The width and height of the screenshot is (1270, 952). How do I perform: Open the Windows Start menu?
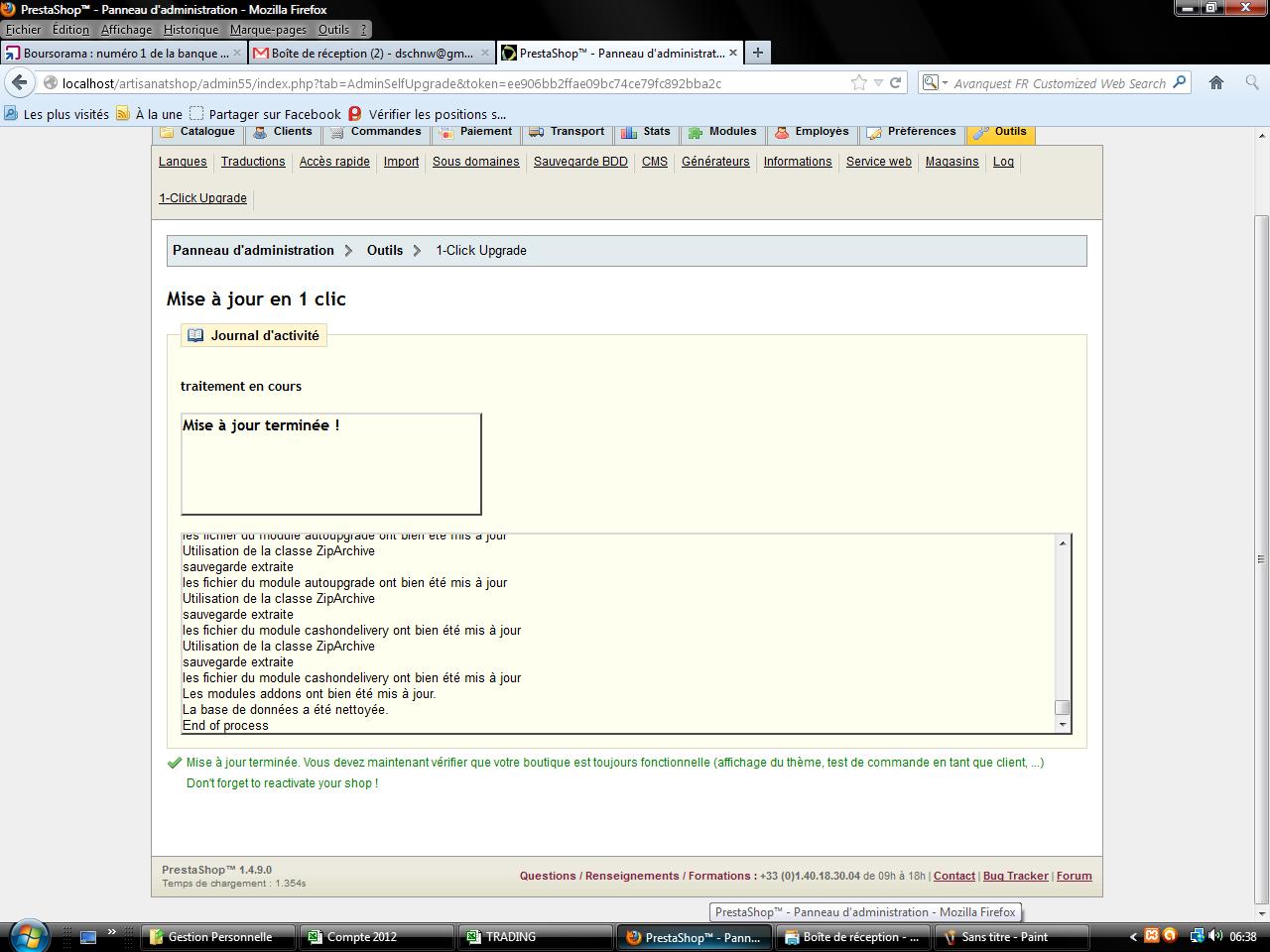(x=28, y=935)
